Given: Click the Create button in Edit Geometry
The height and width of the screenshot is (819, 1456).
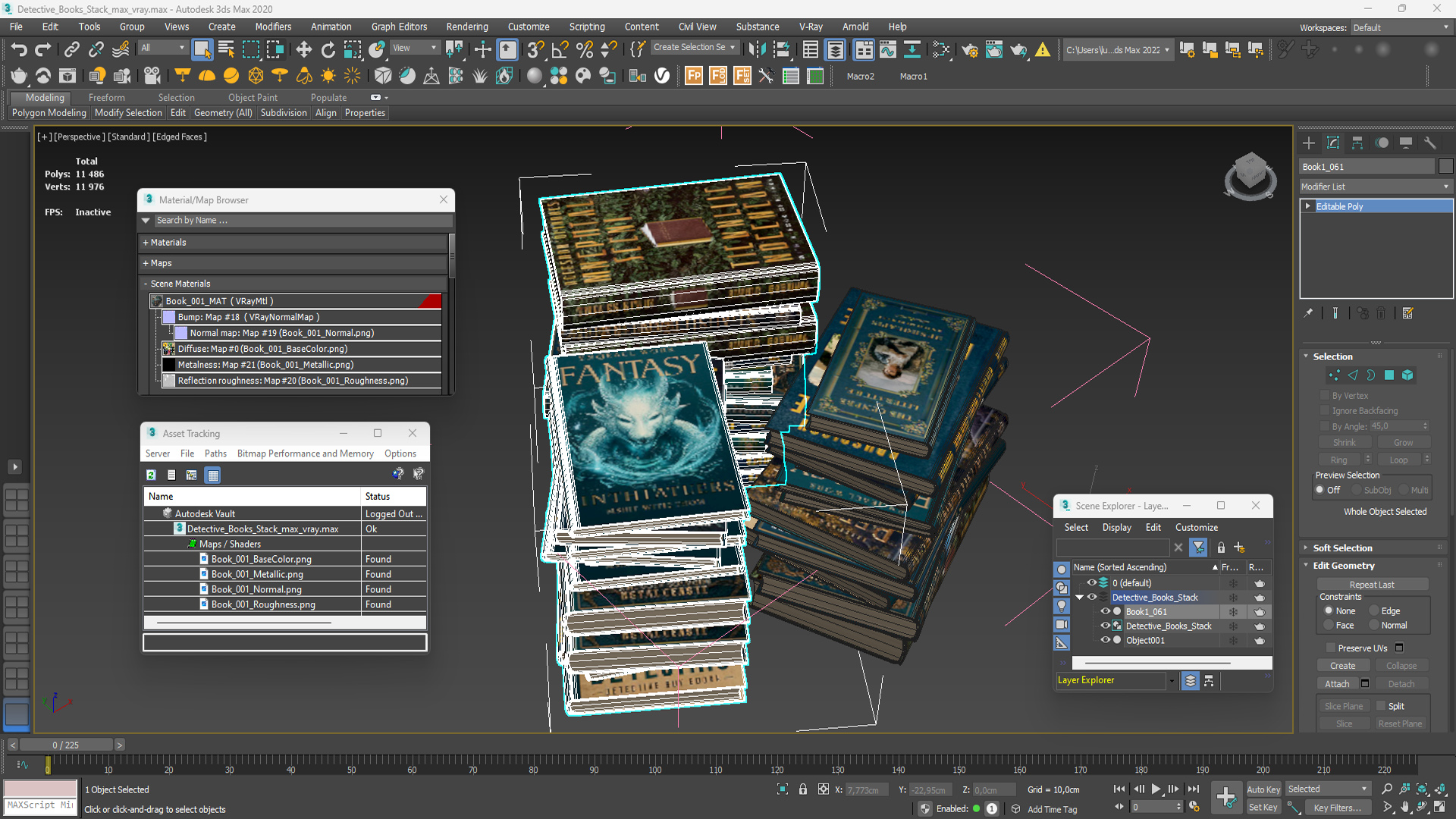Looking at the screenshot, I should tap(1342, 666).
